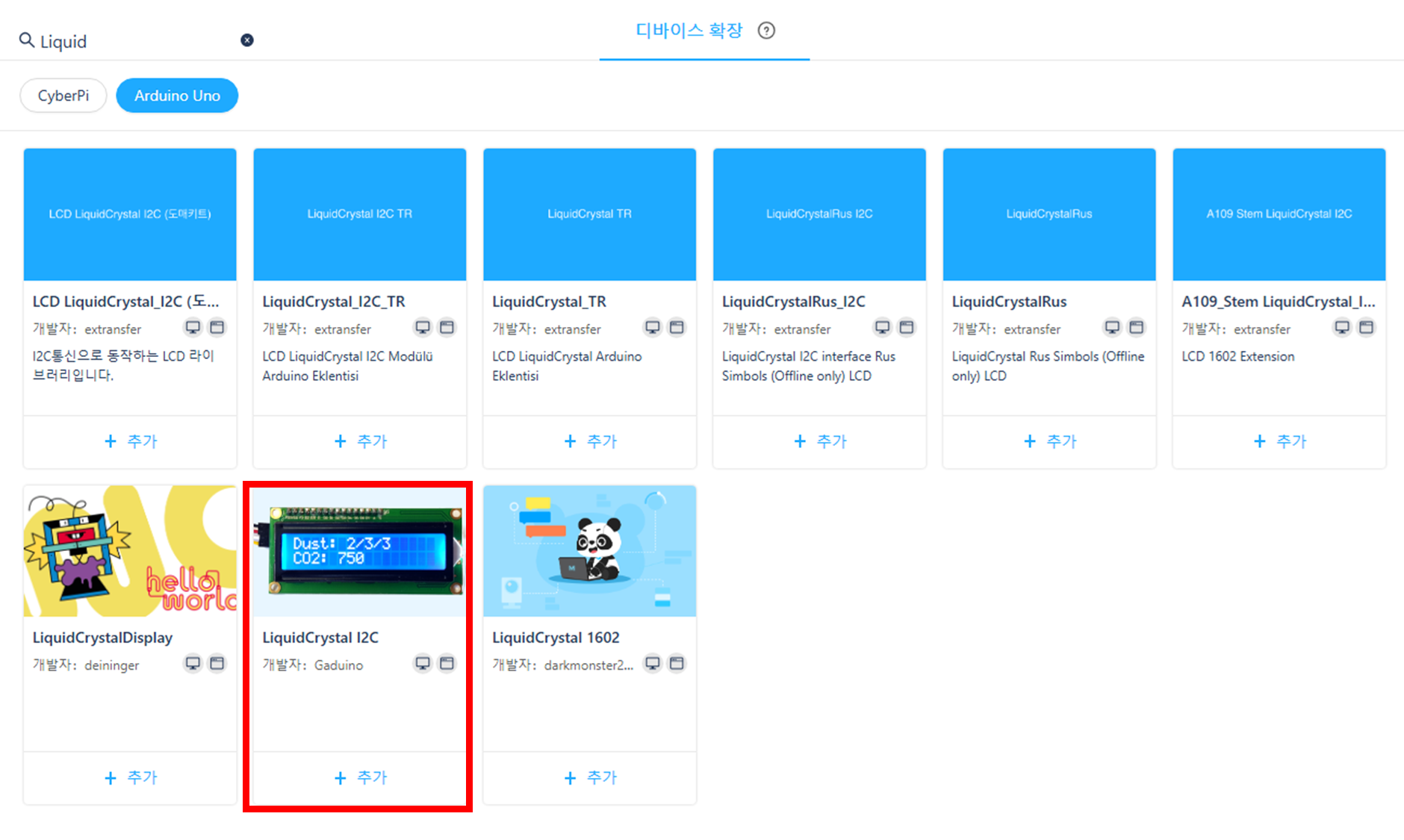The height and width of the screenshot is (840, 1404).
Task: Click the search field containing Liquid
Action: [134, 41]
